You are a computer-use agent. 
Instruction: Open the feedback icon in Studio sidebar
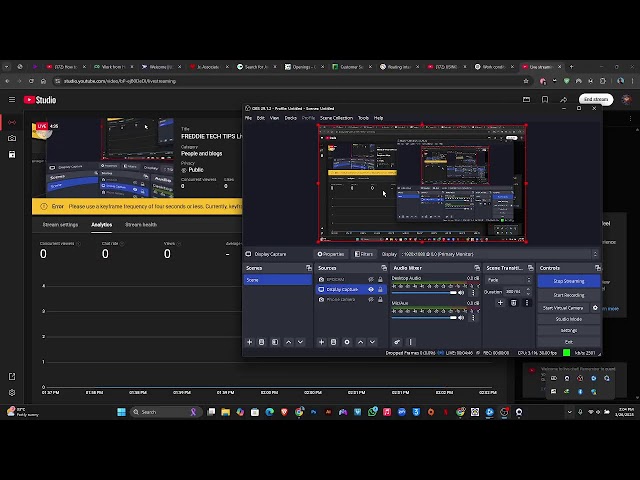(x=12, y=376)
